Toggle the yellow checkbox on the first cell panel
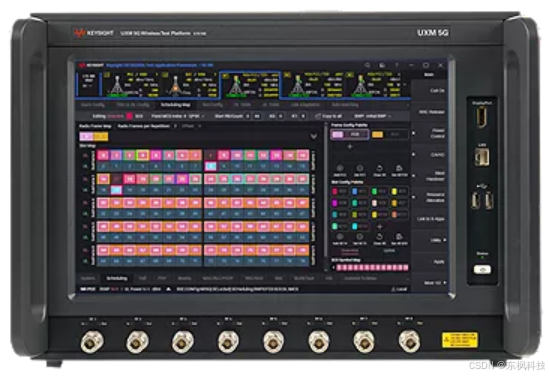The width and height of the screenshot is (549, 377). (x=107, y=75)
